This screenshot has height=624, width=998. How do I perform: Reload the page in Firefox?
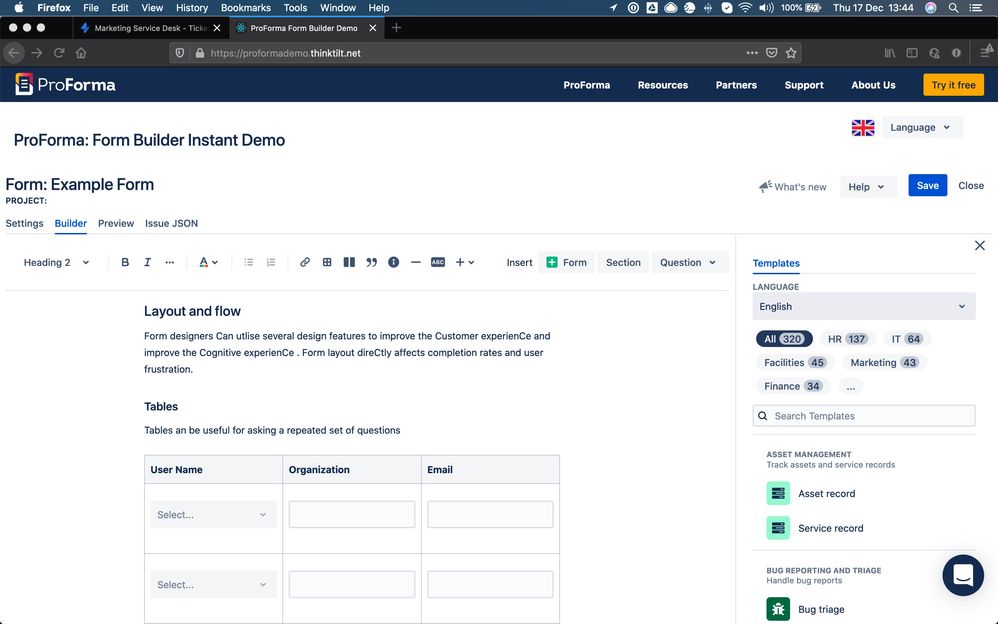(x=59, y=53)
